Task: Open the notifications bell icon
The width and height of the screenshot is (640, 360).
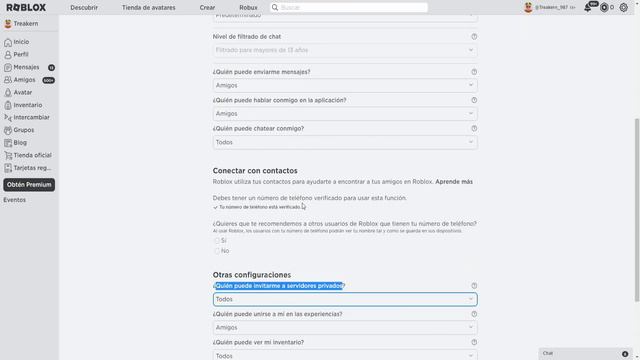Action: 588,7
